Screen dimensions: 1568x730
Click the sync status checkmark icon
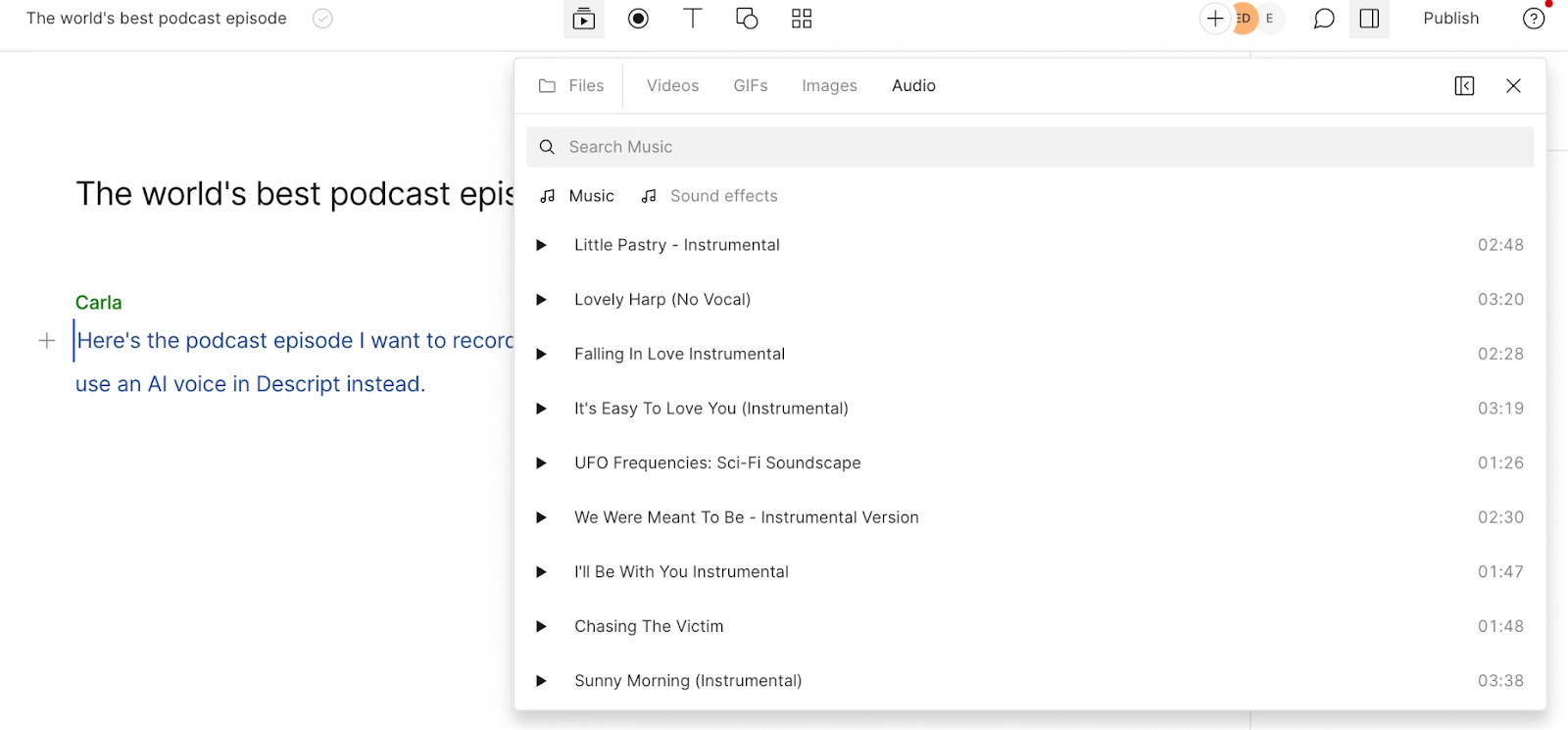pos(322,19)
